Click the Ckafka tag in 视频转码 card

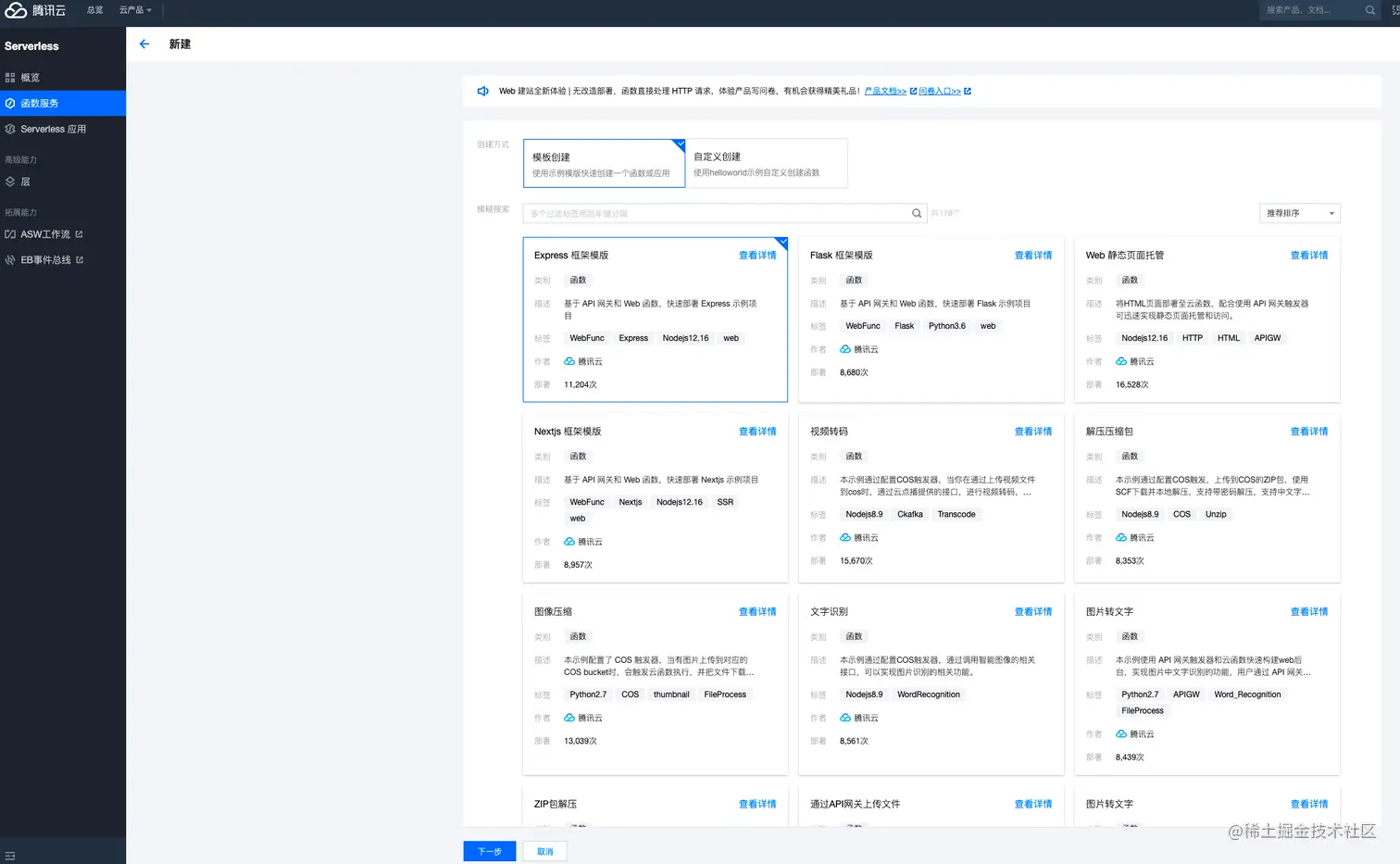pyautogui.click(x=910, y=514)
